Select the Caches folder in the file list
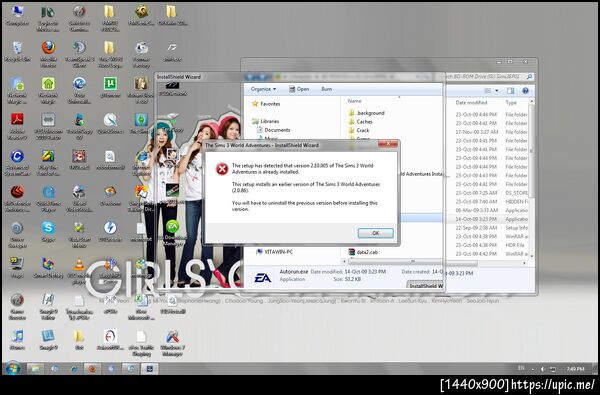 (x=360, y=121)
